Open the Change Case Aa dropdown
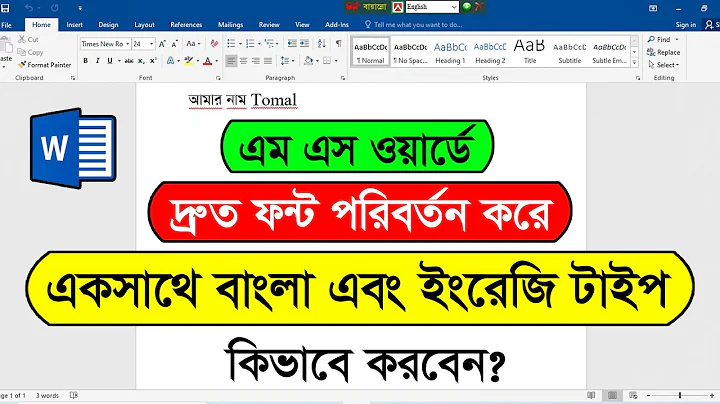720x404 pixels. pyautogui.click(x=193, y=44)
